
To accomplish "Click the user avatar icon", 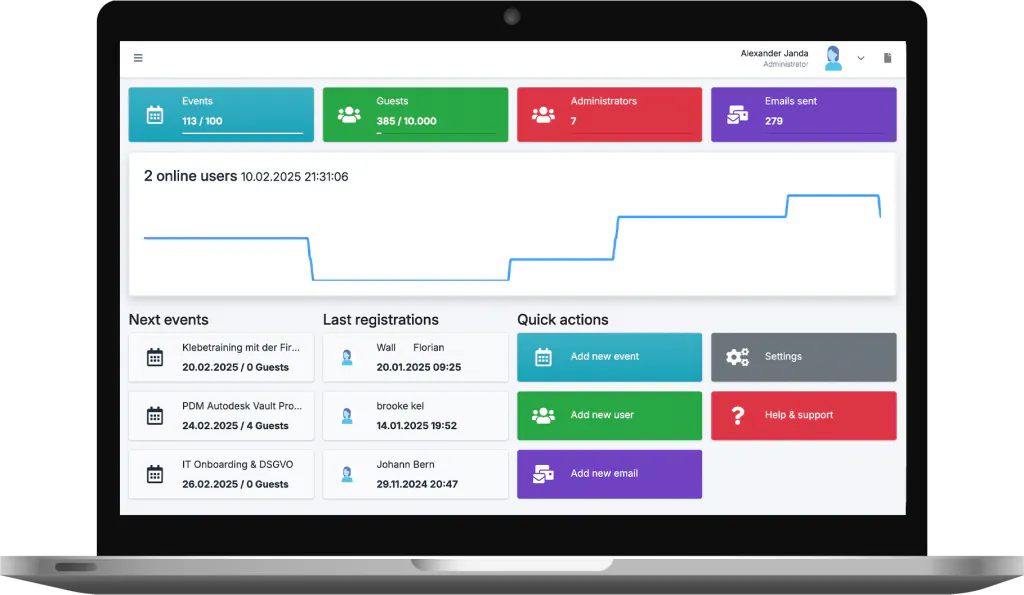I will 833,58.
